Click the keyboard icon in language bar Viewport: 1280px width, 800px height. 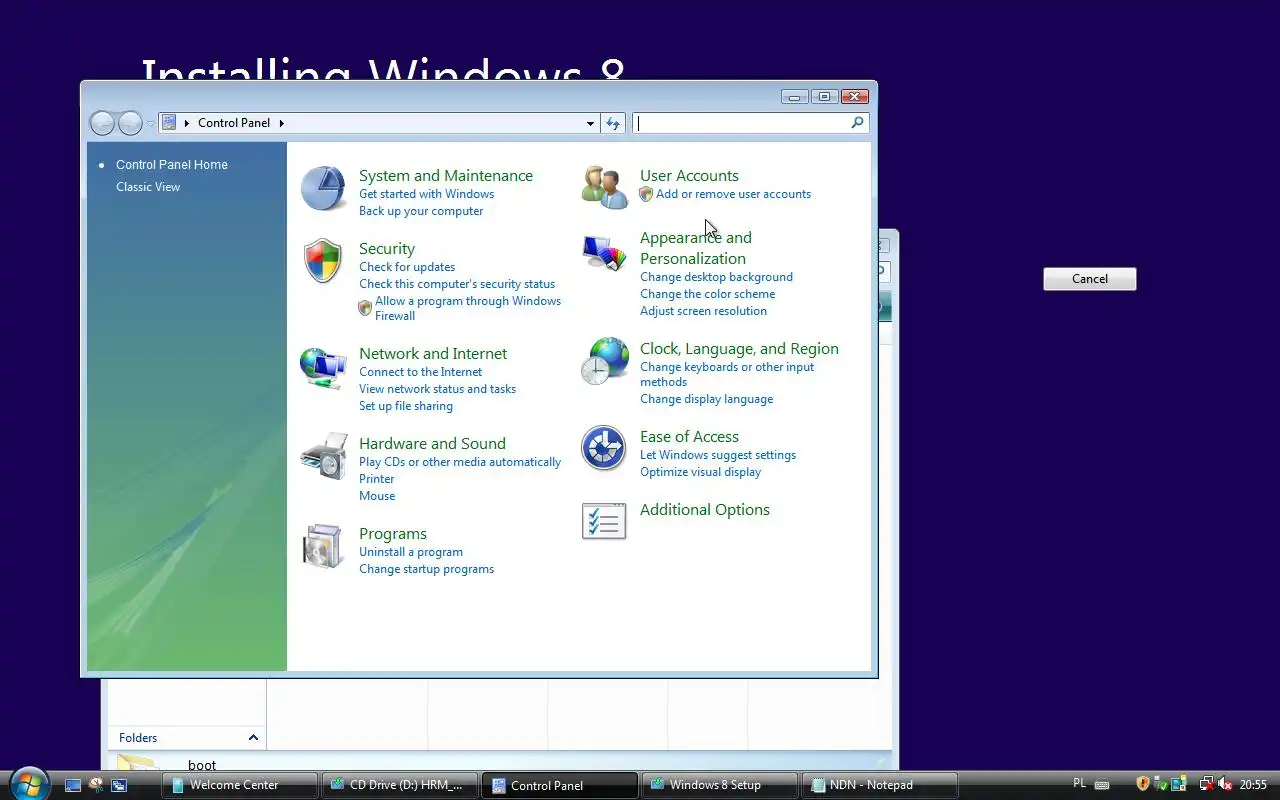pos(1102,785)
